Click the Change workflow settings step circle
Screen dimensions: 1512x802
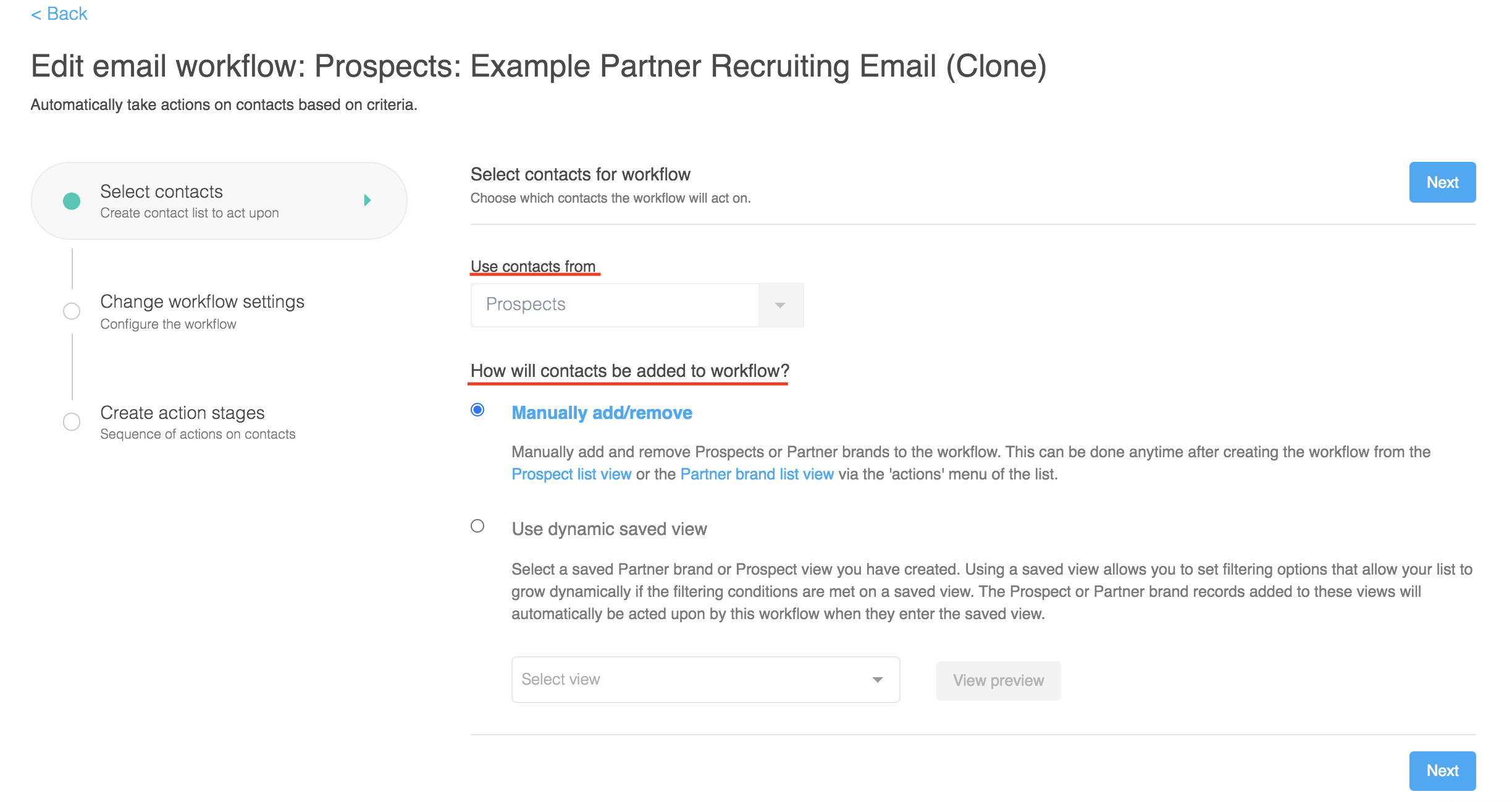[72, 311]
